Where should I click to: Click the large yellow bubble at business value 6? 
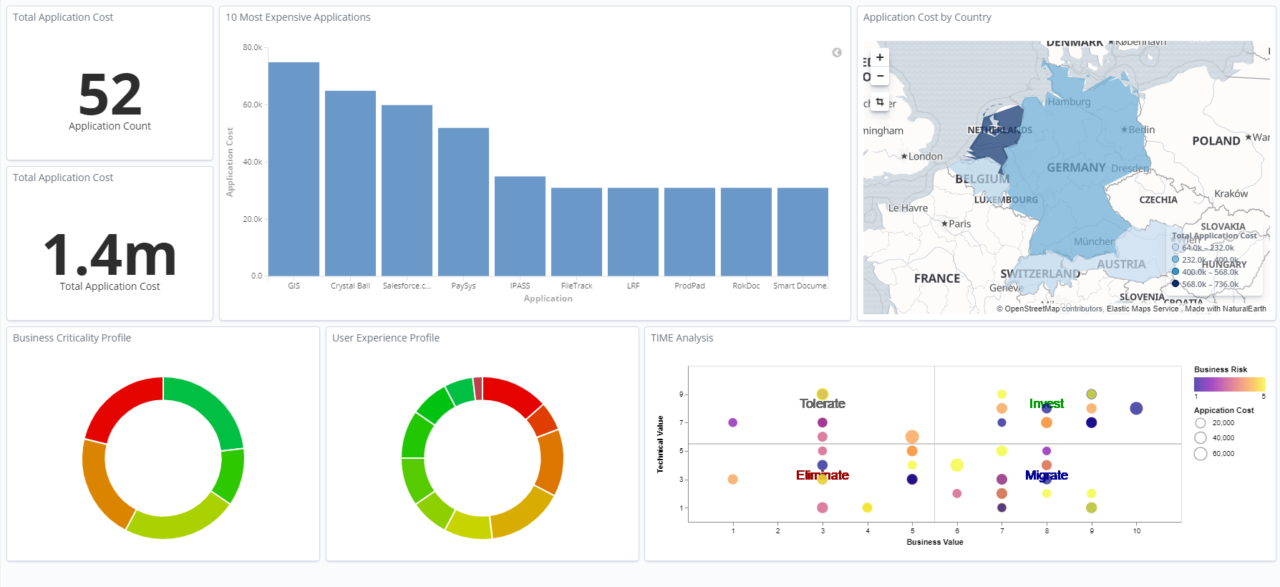pos(957,465)
